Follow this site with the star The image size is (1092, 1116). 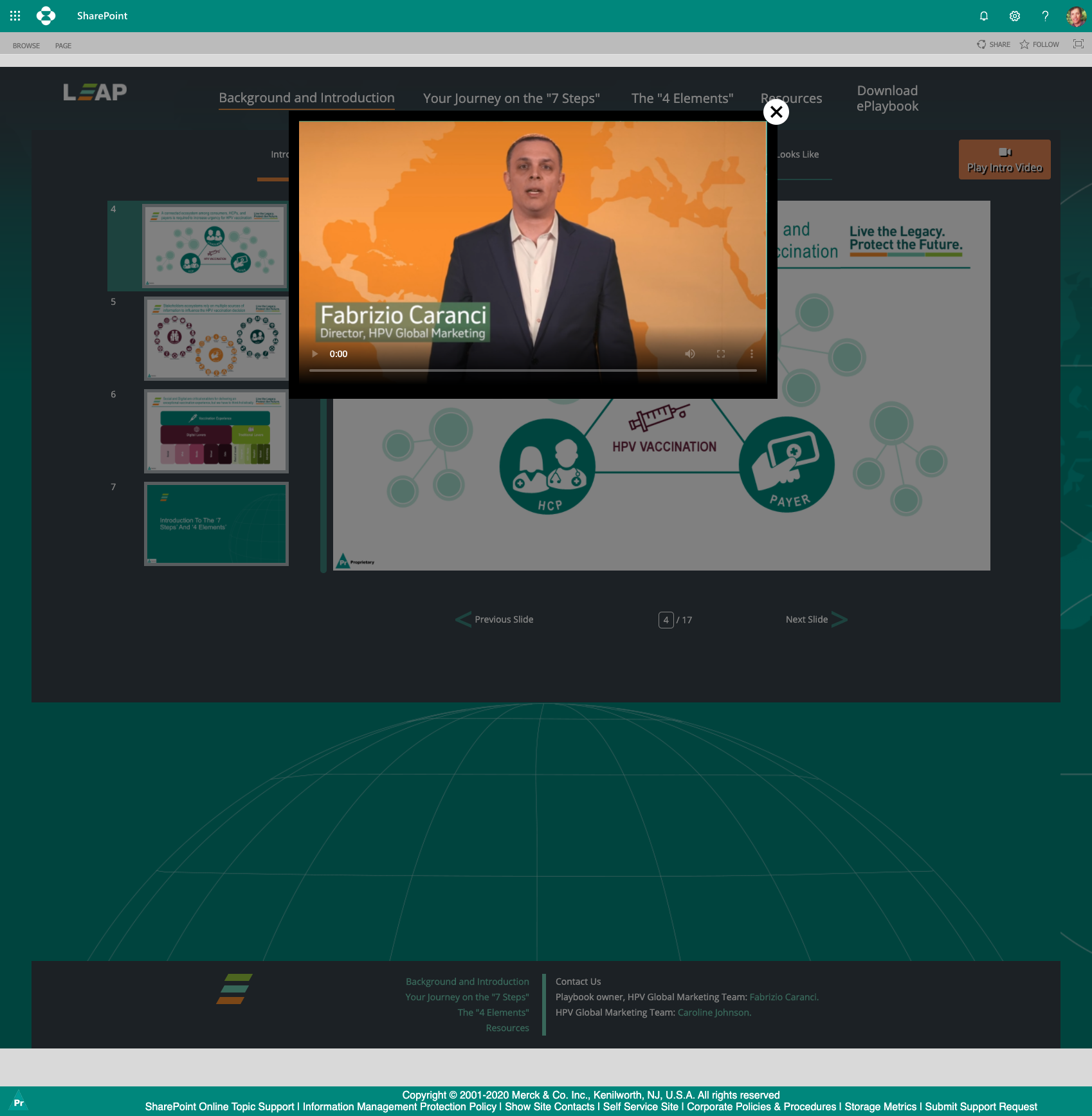(x=1039, y=44)
